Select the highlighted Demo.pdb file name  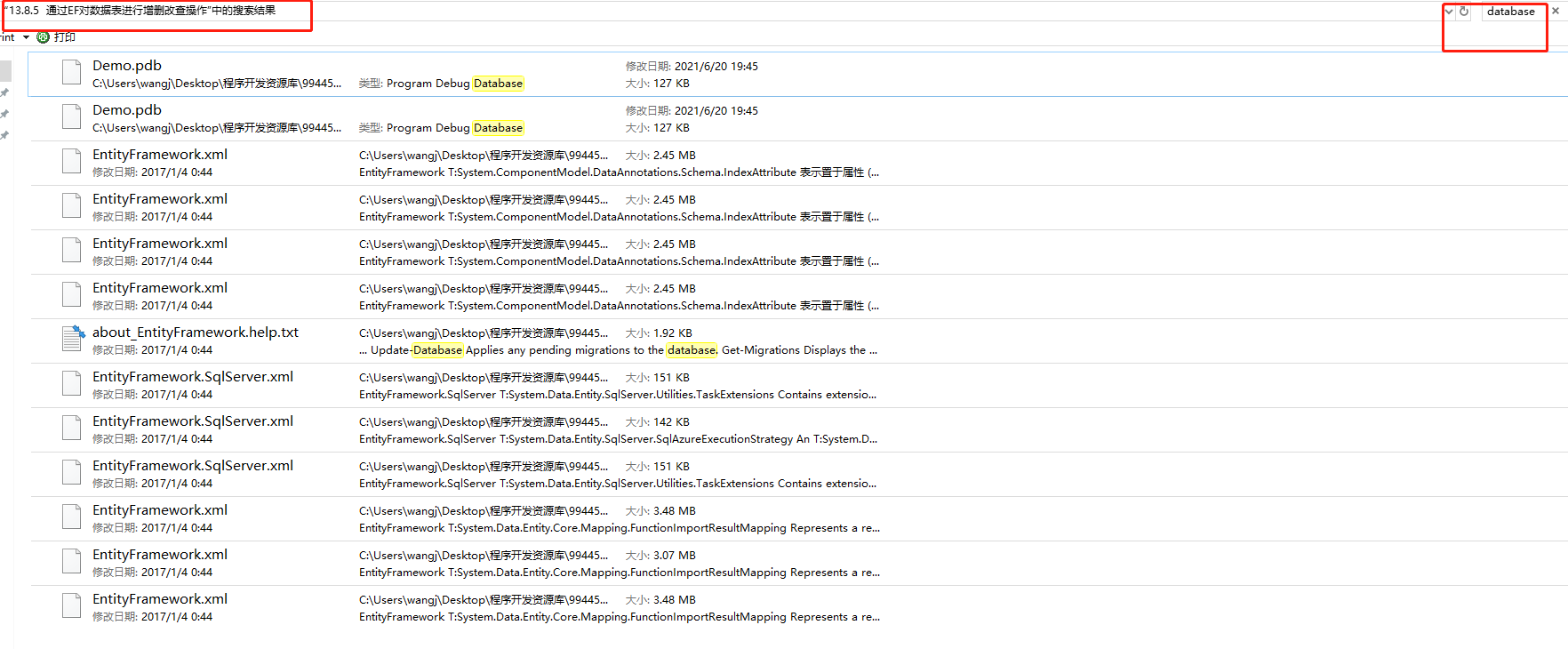click(127, 66)
